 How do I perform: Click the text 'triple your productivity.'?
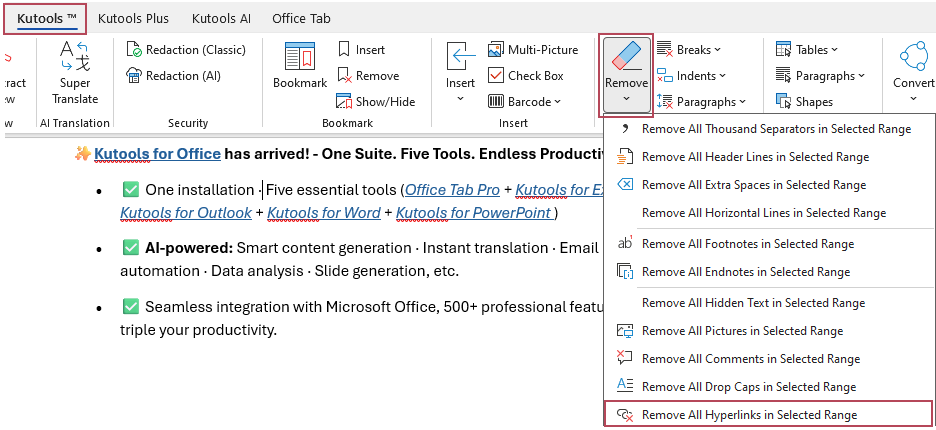(x=199, y=330)
